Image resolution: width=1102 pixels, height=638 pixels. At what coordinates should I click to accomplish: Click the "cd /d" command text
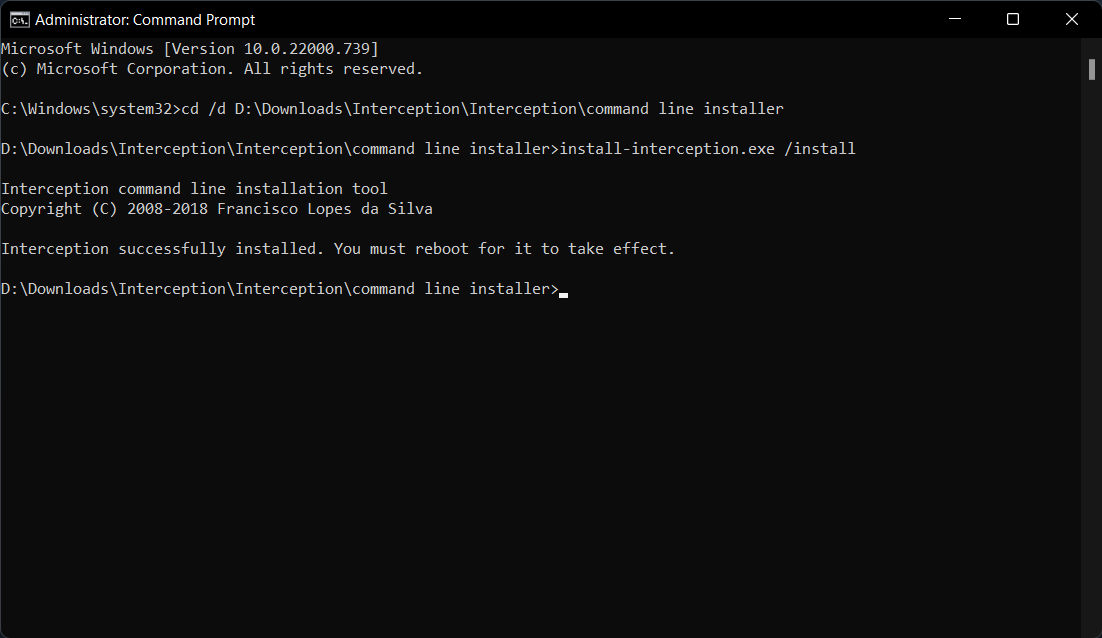click(203, 109)
